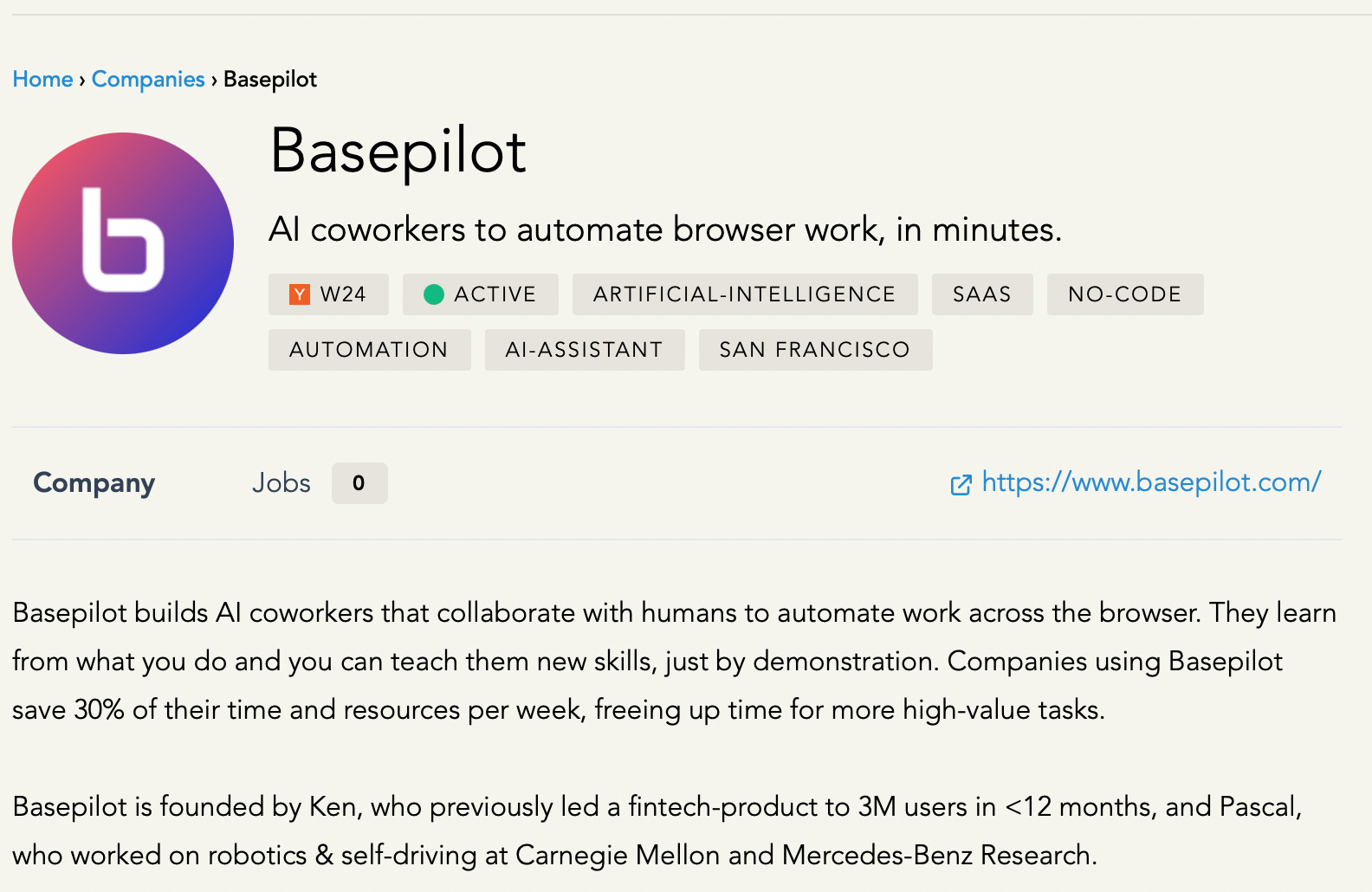Open the Companies breadcrumb link
The image size is (1372, 892).
(x=148, y=79)
